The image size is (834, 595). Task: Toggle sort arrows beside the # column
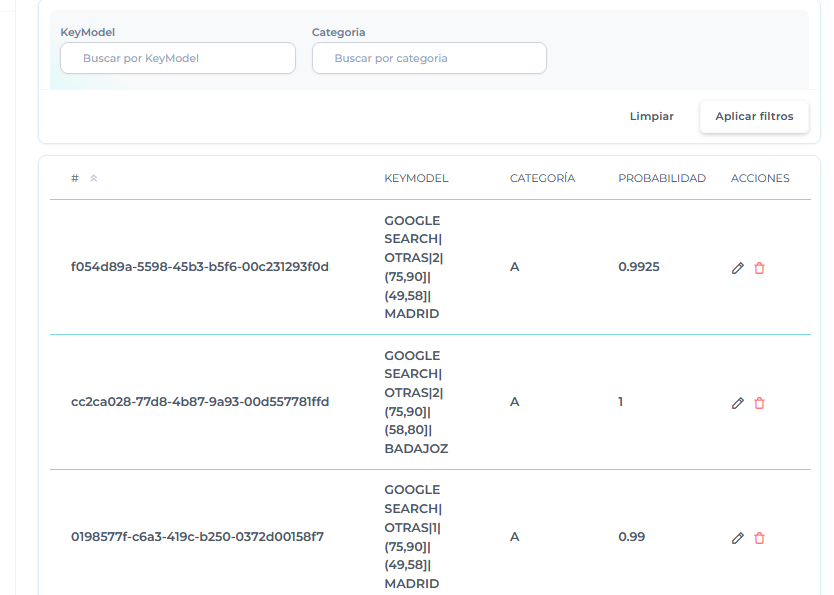[93, 179]
